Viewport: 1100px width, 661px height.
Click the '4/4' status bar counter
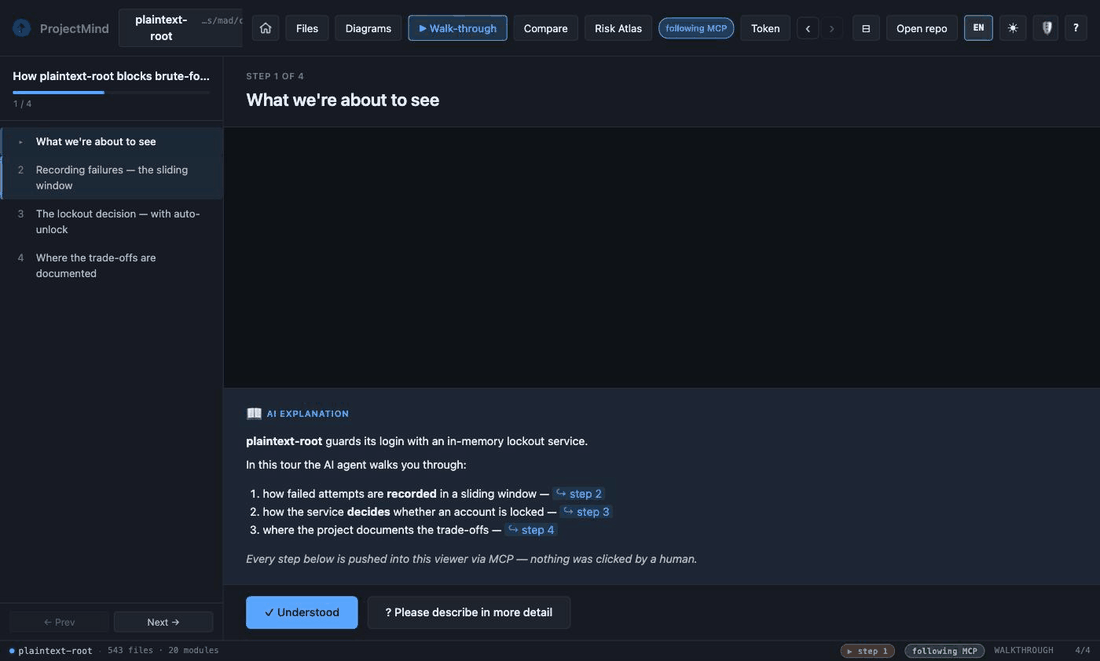[1082, 650]
